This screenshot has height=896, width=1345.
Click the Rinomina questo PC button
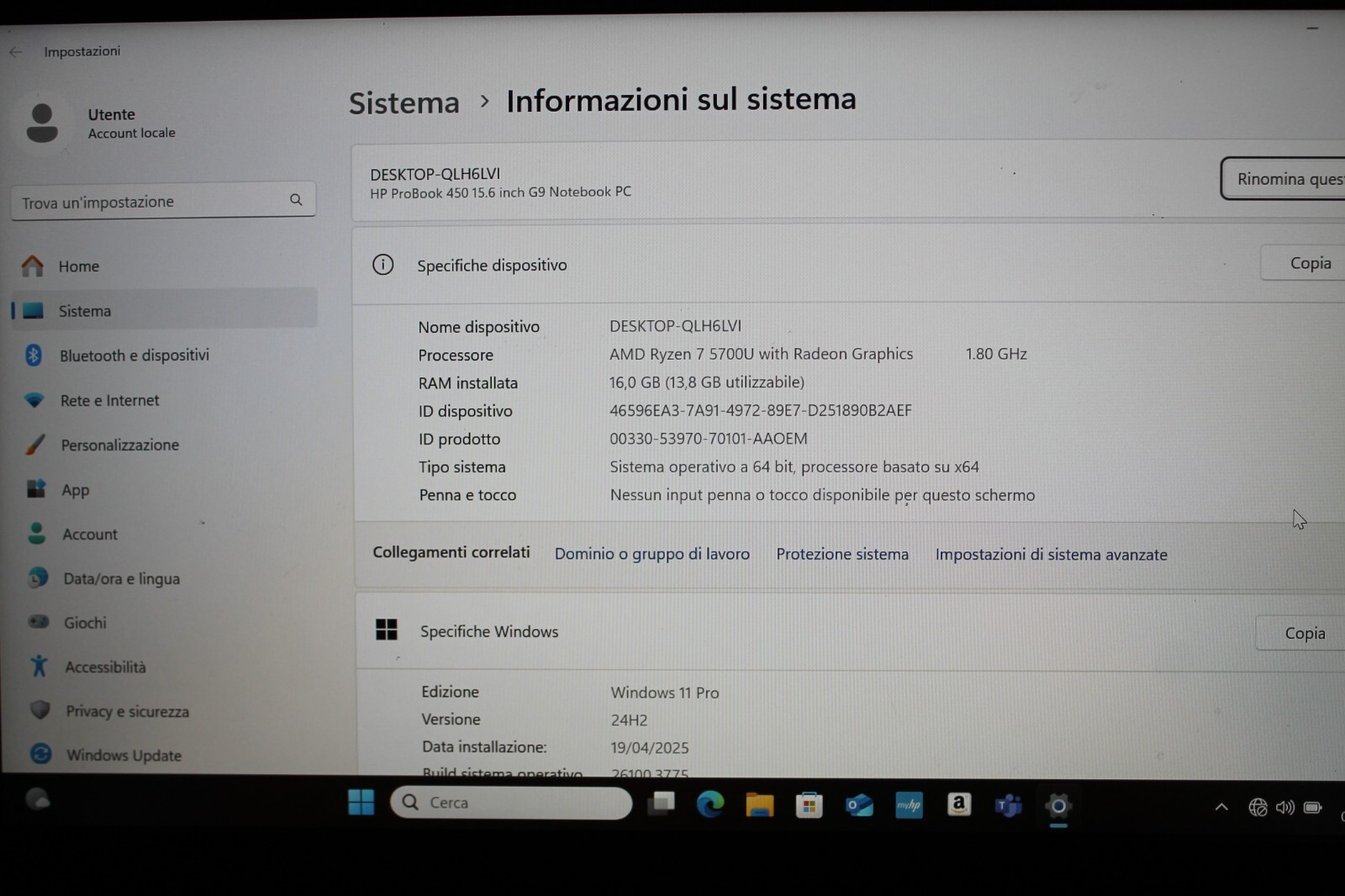pyautogui.click(x=1283, y=179)
